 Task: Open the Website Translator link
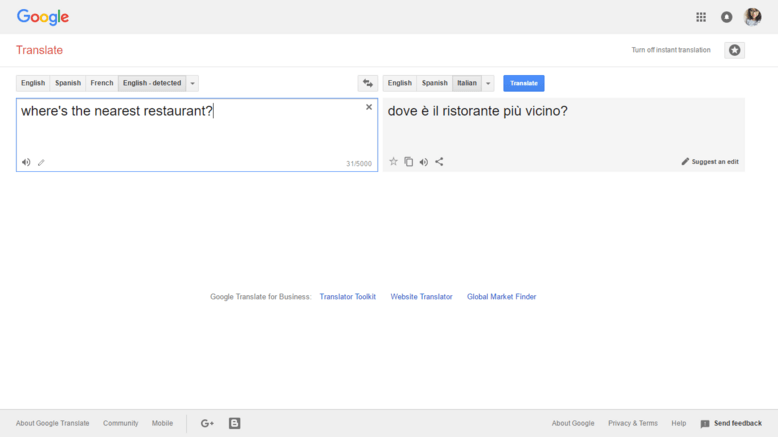pos(421,297)
